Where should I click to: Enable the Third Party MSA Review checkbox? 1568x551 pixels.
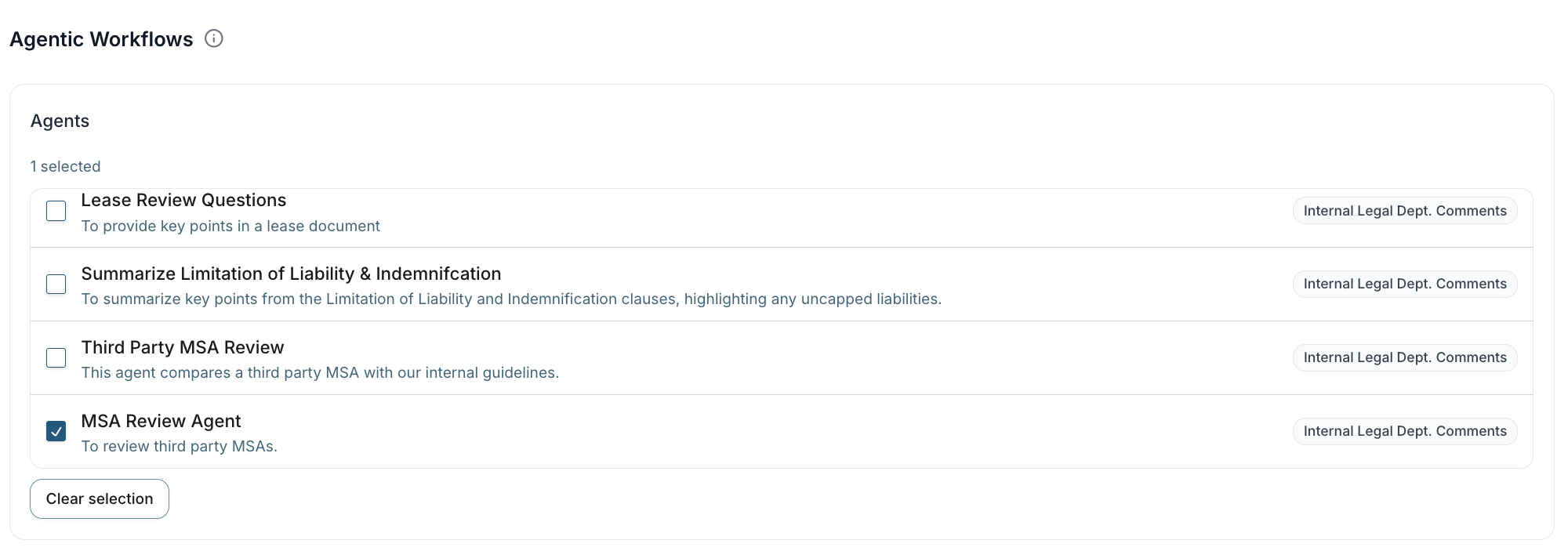coord(56,357)
